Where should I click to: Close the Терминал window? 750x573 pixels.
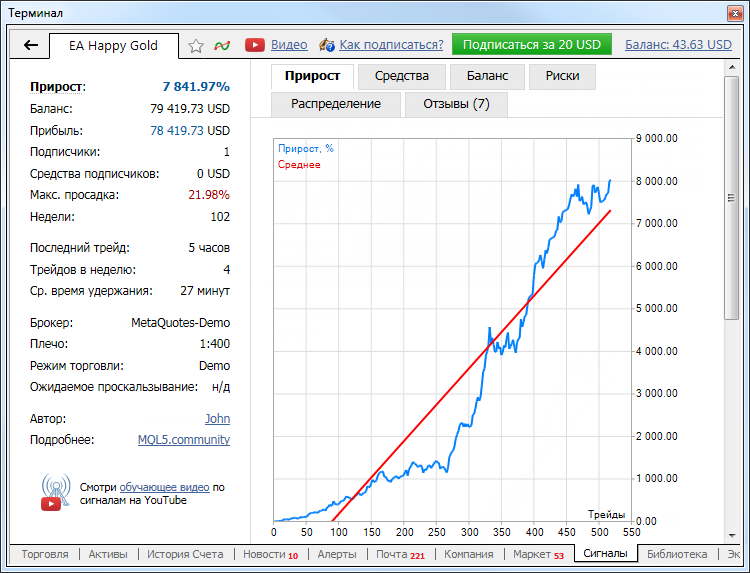coord(735,13)
